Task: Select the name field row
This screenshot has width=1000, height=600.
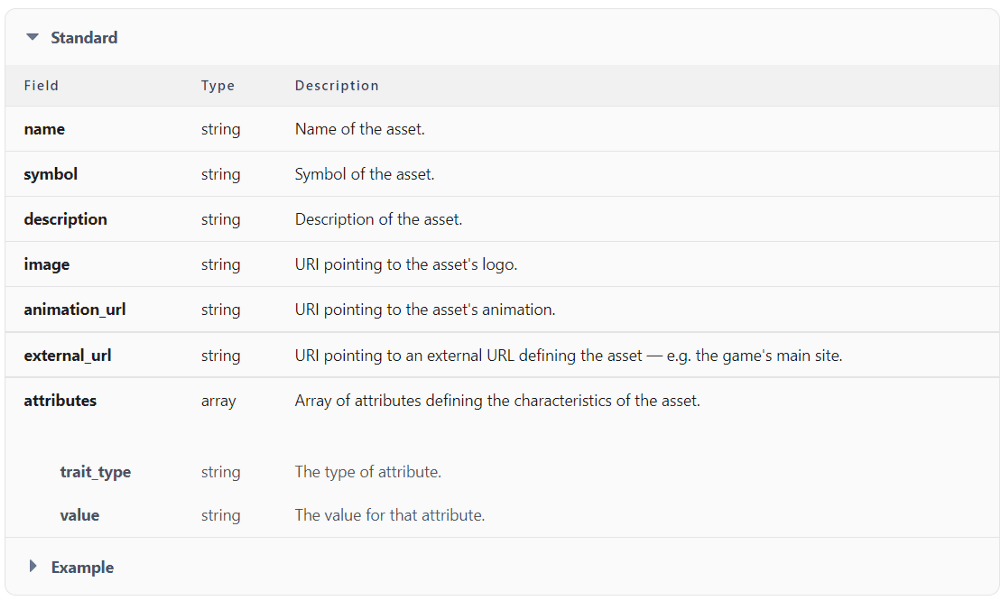Action: click(x=44, y=129)
